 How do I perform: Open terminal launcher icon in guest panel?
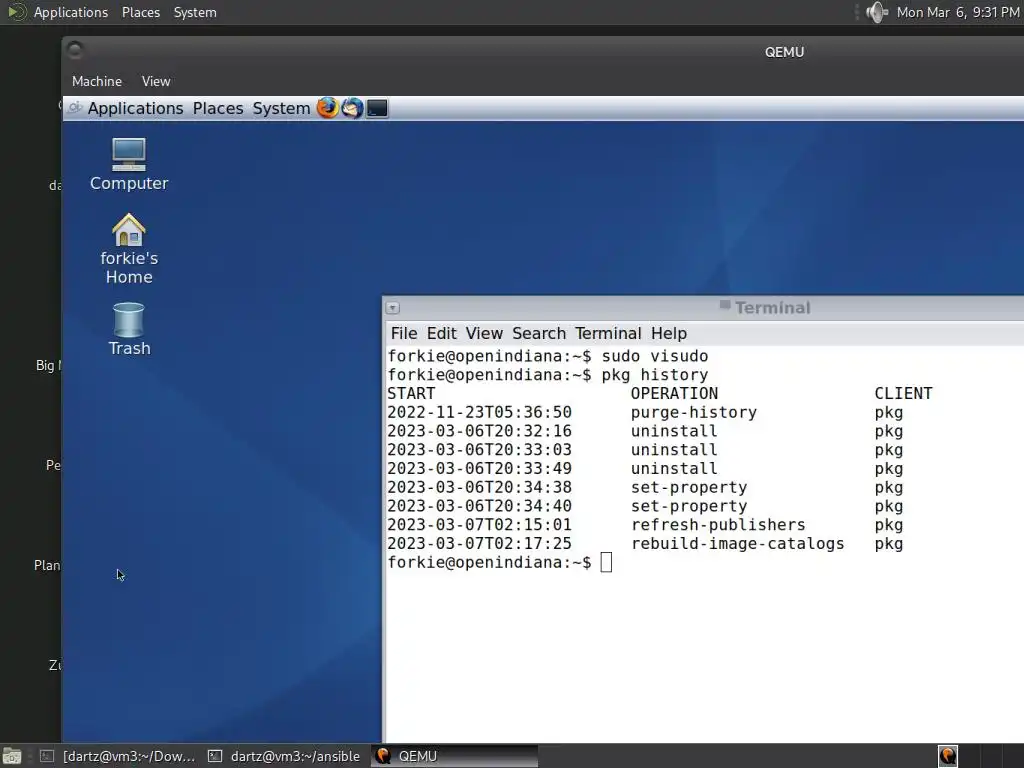tap(377, 108)
